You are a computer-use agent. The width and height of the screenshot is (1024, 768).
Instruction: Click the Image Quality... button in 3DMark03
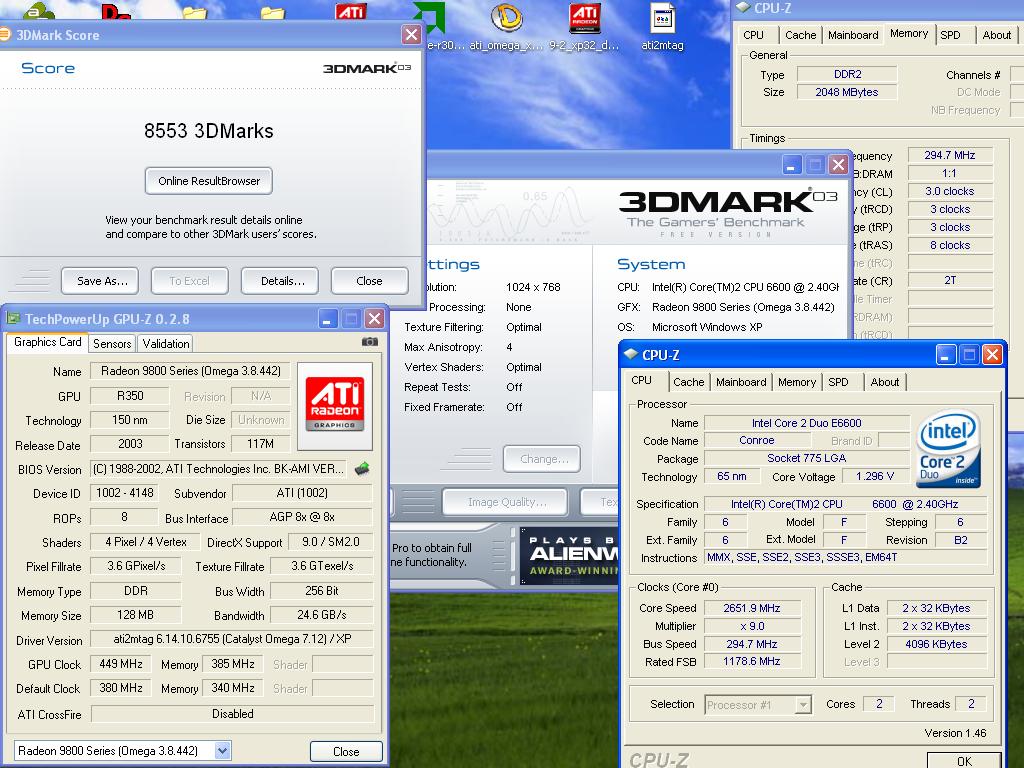[x=505, y=502]
